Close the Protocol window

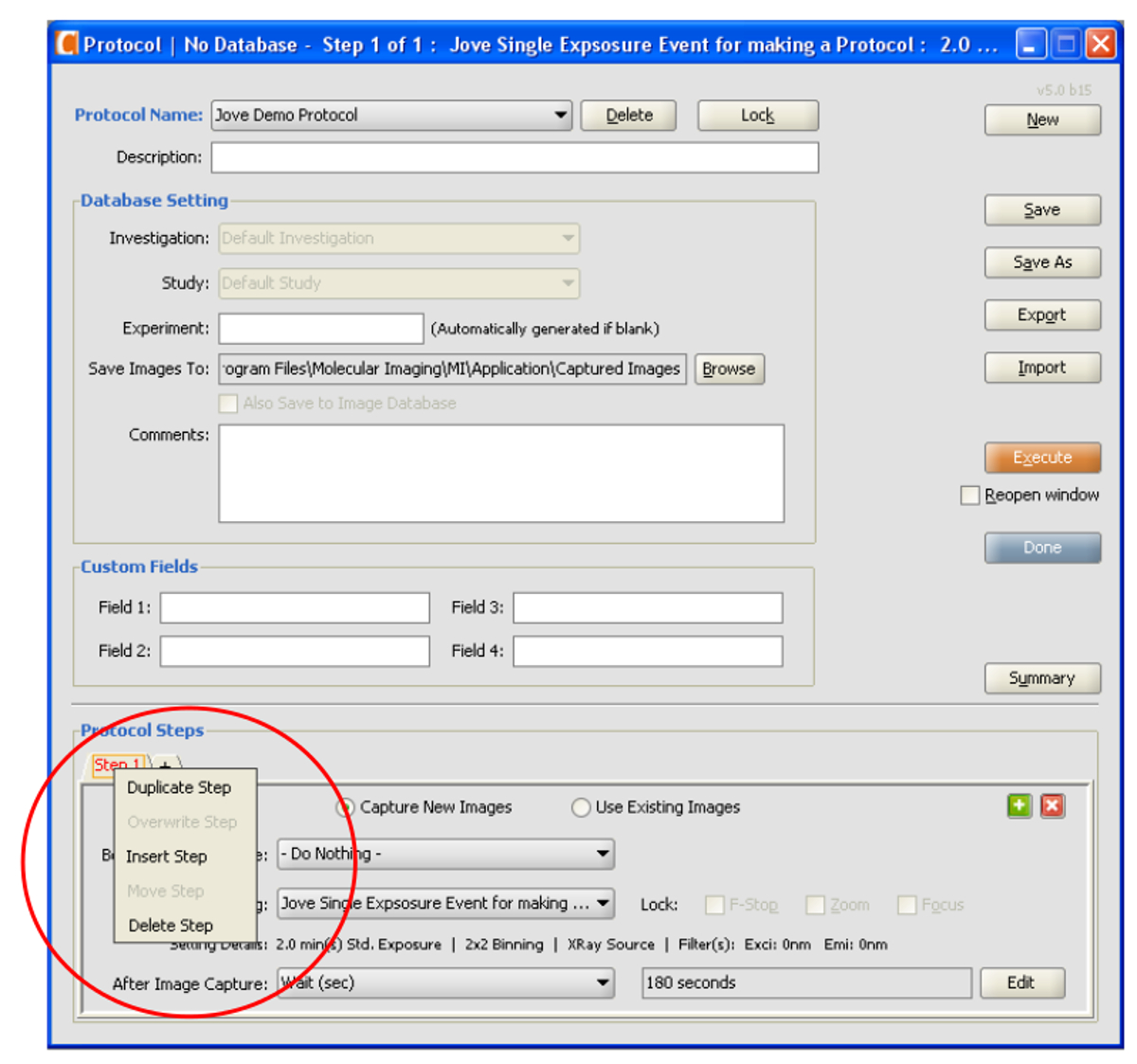click(x=1100, y=44)
